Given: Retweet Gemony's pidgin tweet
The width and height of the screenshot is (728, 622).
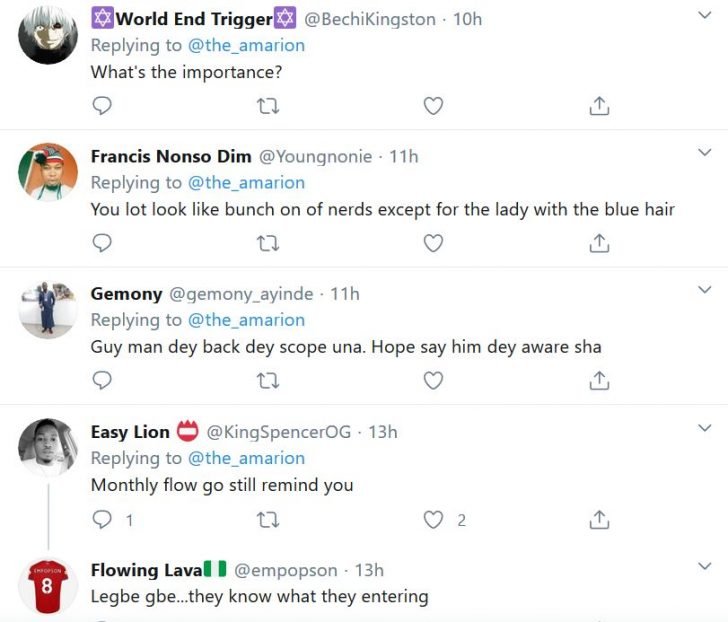Looking at the screenshot, I should click(267, 380).
